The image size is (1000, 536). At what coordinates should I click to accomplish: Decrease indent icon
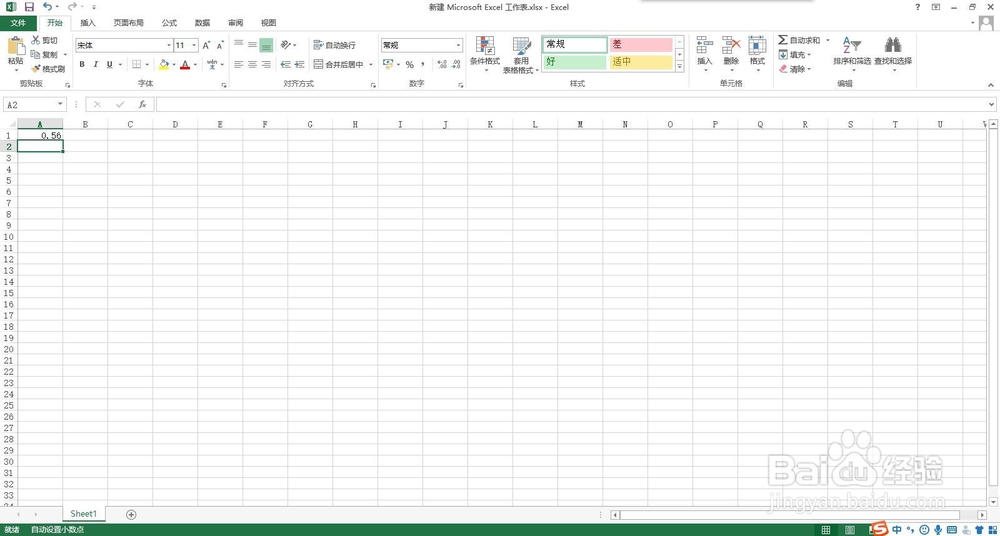click(286, 64)
